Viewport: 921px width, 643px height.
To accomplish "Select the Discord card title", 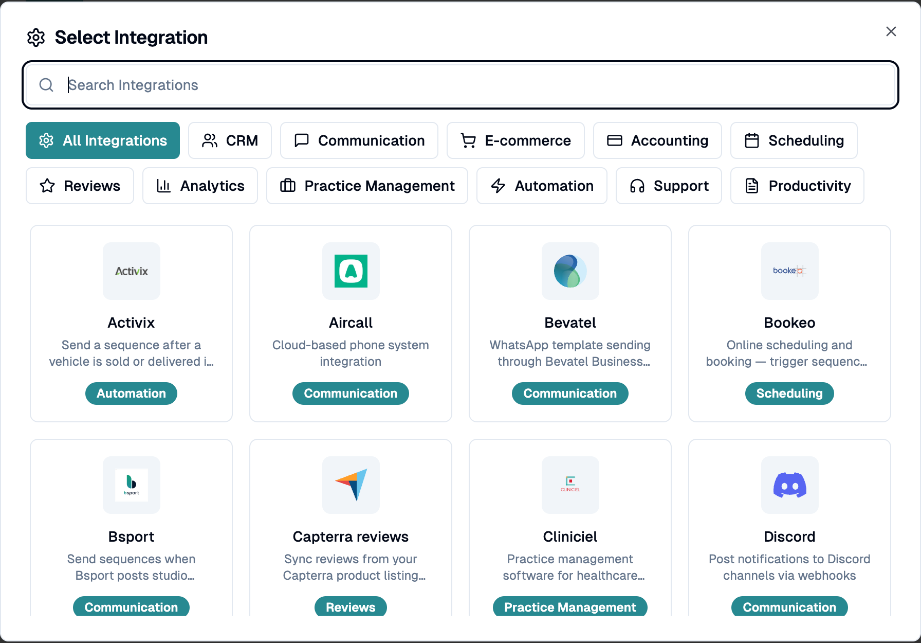I will (x=789, y=537).
